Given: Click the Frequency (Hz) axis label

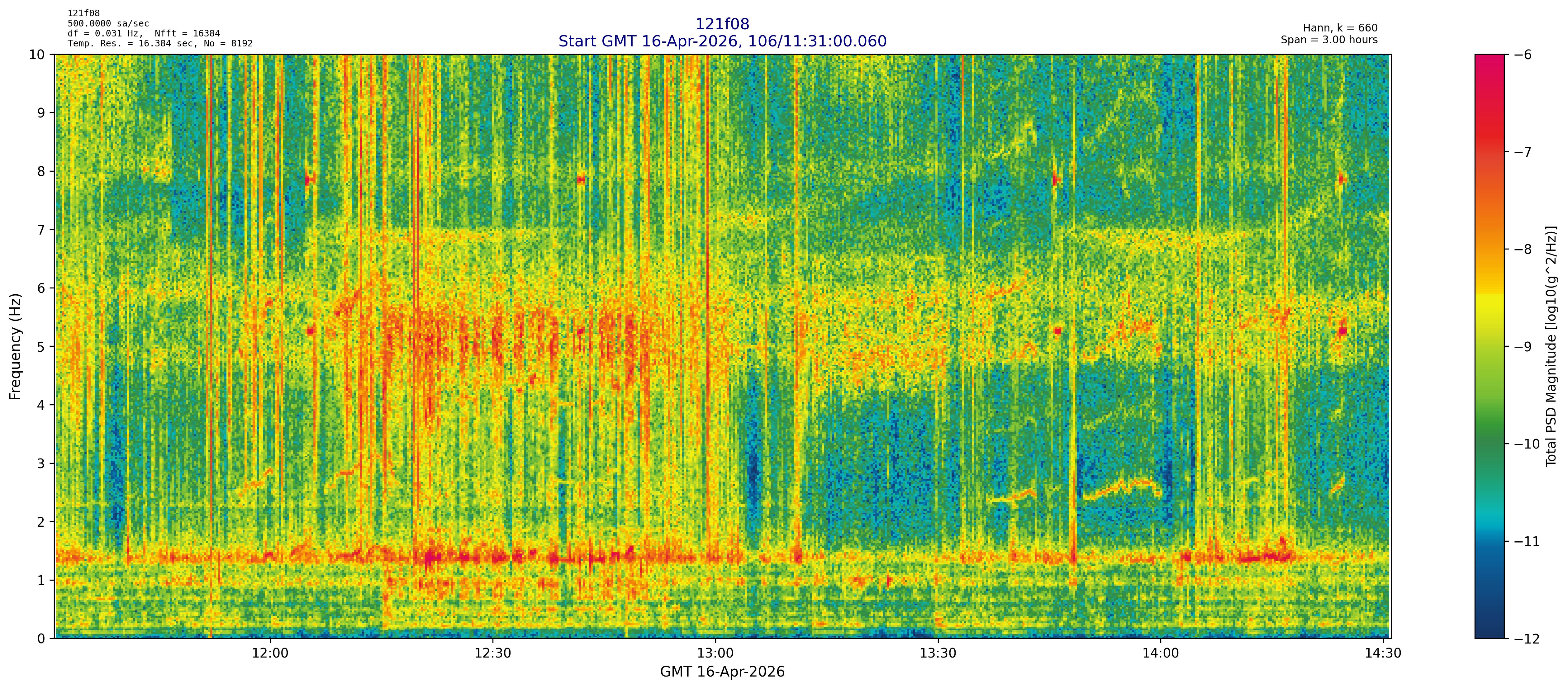Looking at the screenshot, I should point(16,346).
